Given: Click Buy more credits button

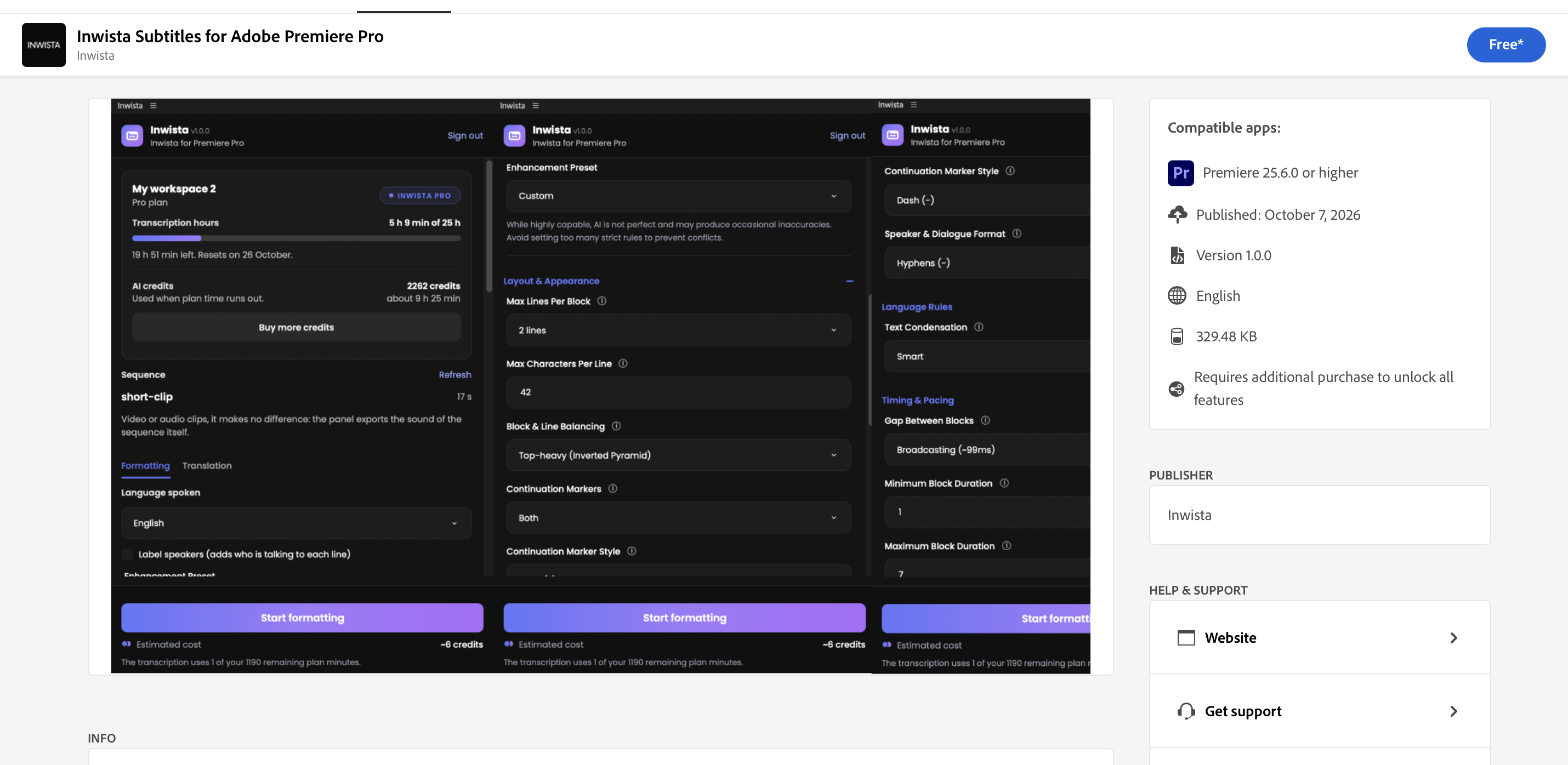Looking at the screenshot, I should tap(296, 327).
